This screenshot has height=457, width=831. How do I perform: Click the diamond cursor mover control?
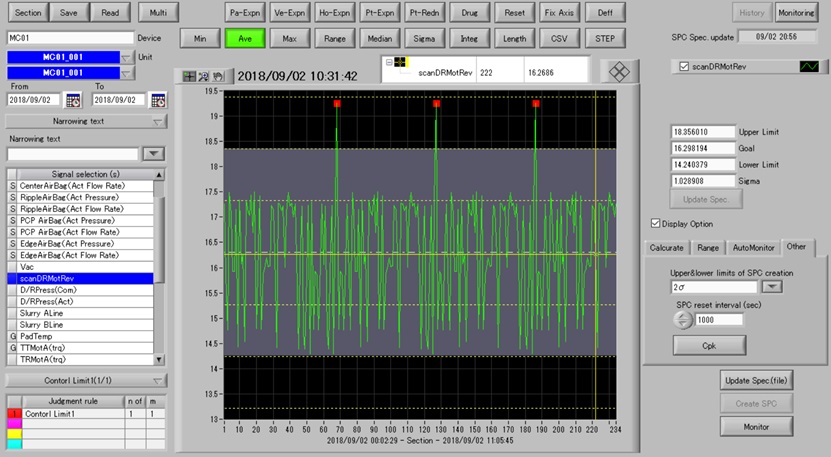[618, 72]
